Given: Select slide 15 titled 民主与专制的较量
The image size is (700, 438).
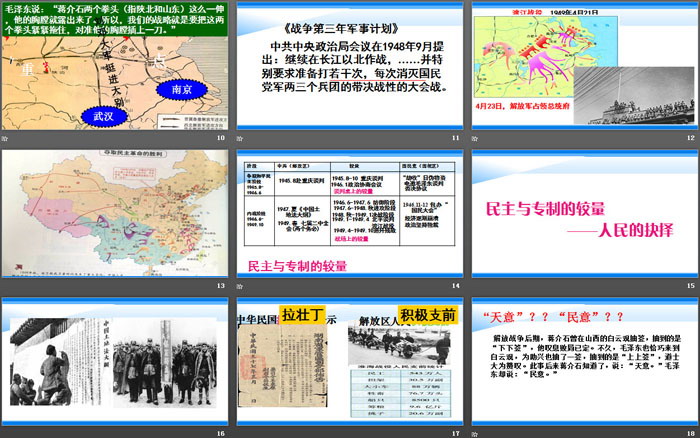Looking at the screenshot, I should pyautogui.click(x=585, y=213).
